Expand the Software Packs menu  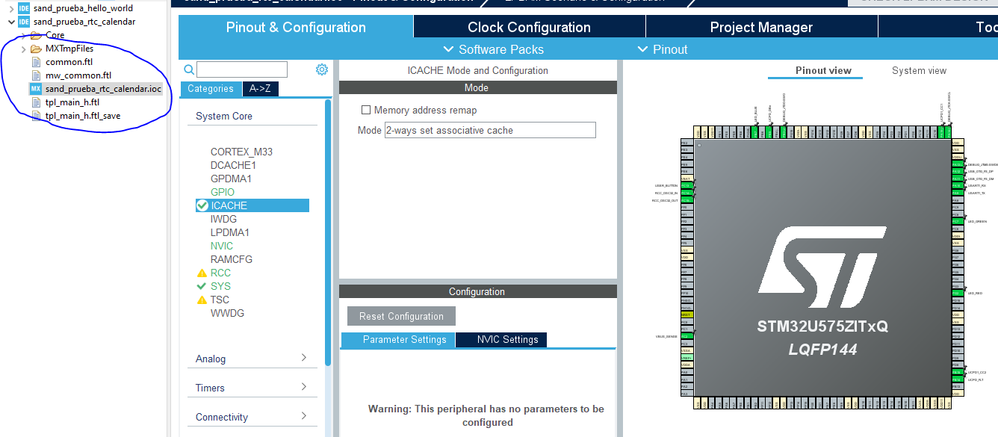click(493, 50)
